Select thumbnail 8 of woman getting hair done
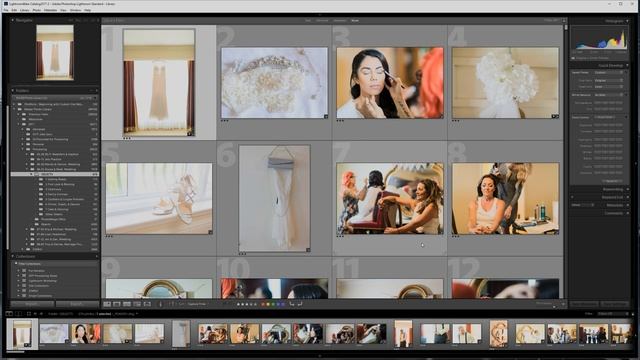Viewport: 640px width, 360px height. click(x=505, y=199)
